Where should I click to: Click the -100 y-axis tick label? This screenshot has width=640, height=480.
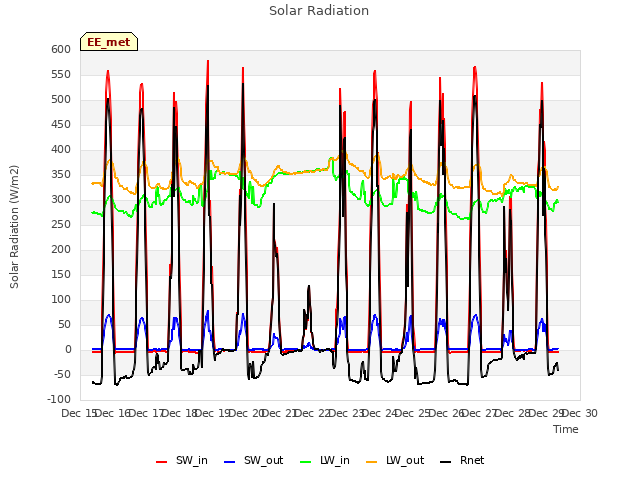[x=59, y=399]
